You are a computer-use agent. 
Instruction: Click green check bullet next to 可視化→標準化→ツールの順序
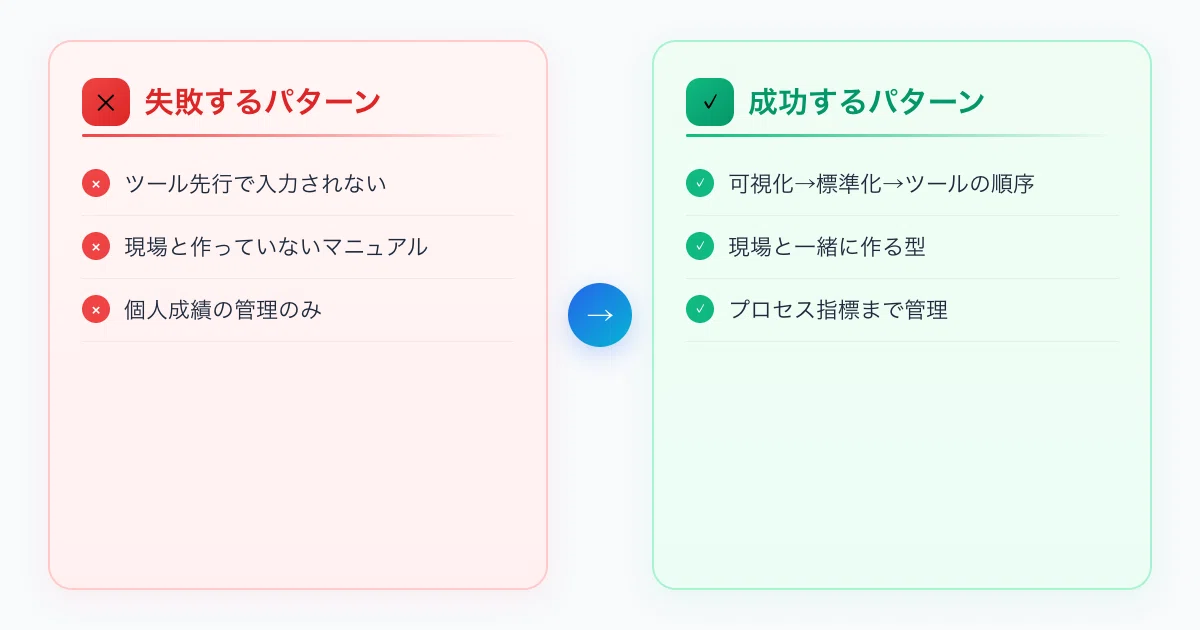(x=700, y=184)
